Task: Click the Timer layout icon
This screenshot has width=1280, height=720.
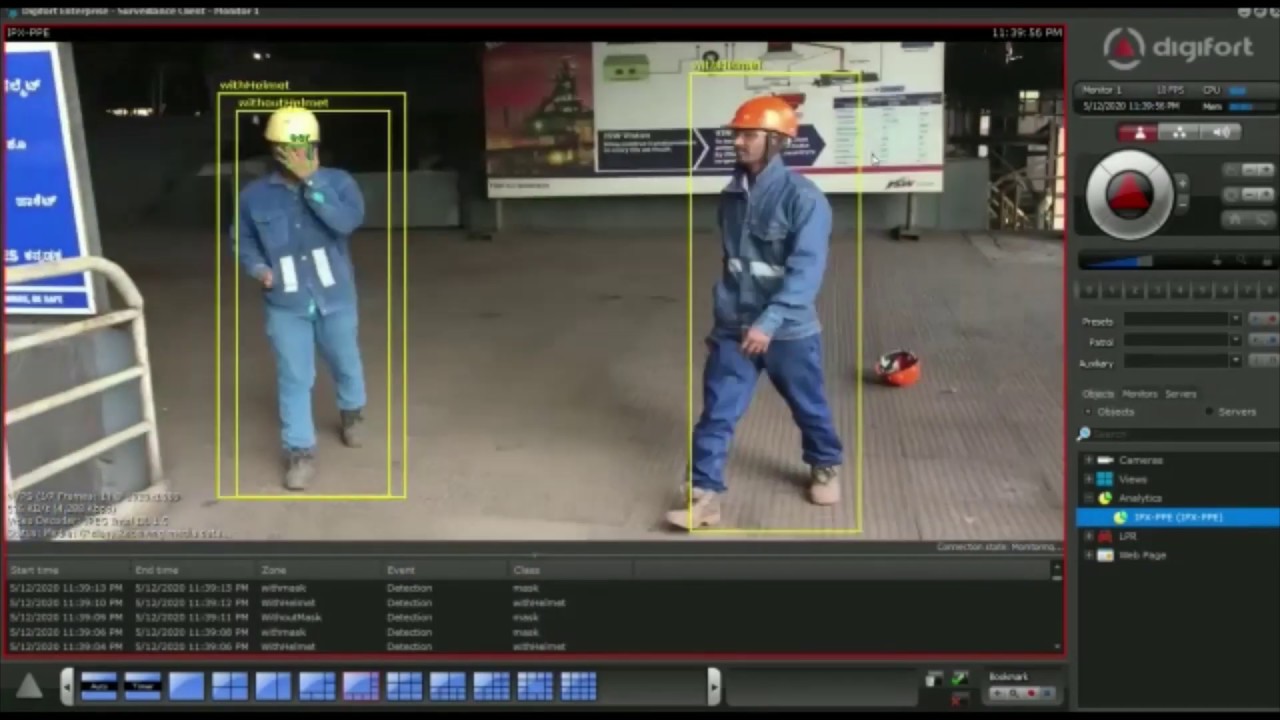Action: point(142,685)
